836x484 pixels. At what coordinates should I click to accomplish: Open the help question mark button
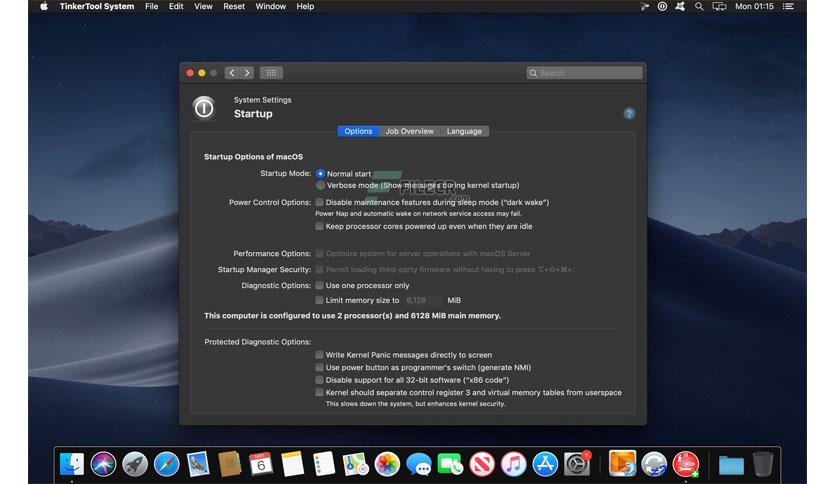coord(629,114)
